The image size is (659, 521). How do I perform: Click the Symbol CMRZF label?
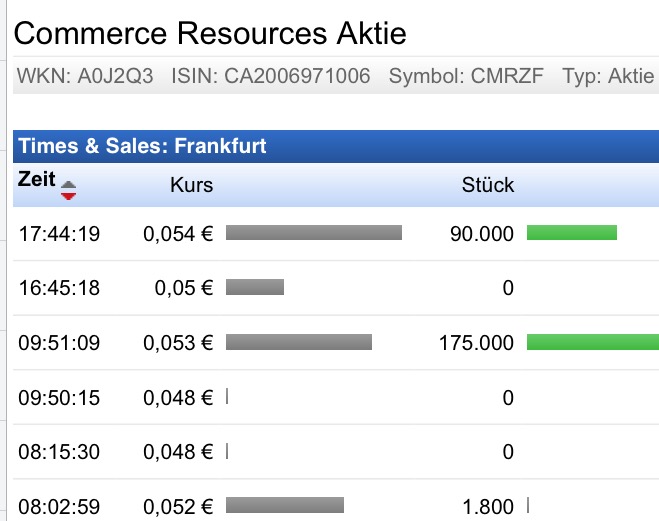(x=466, y=76)
